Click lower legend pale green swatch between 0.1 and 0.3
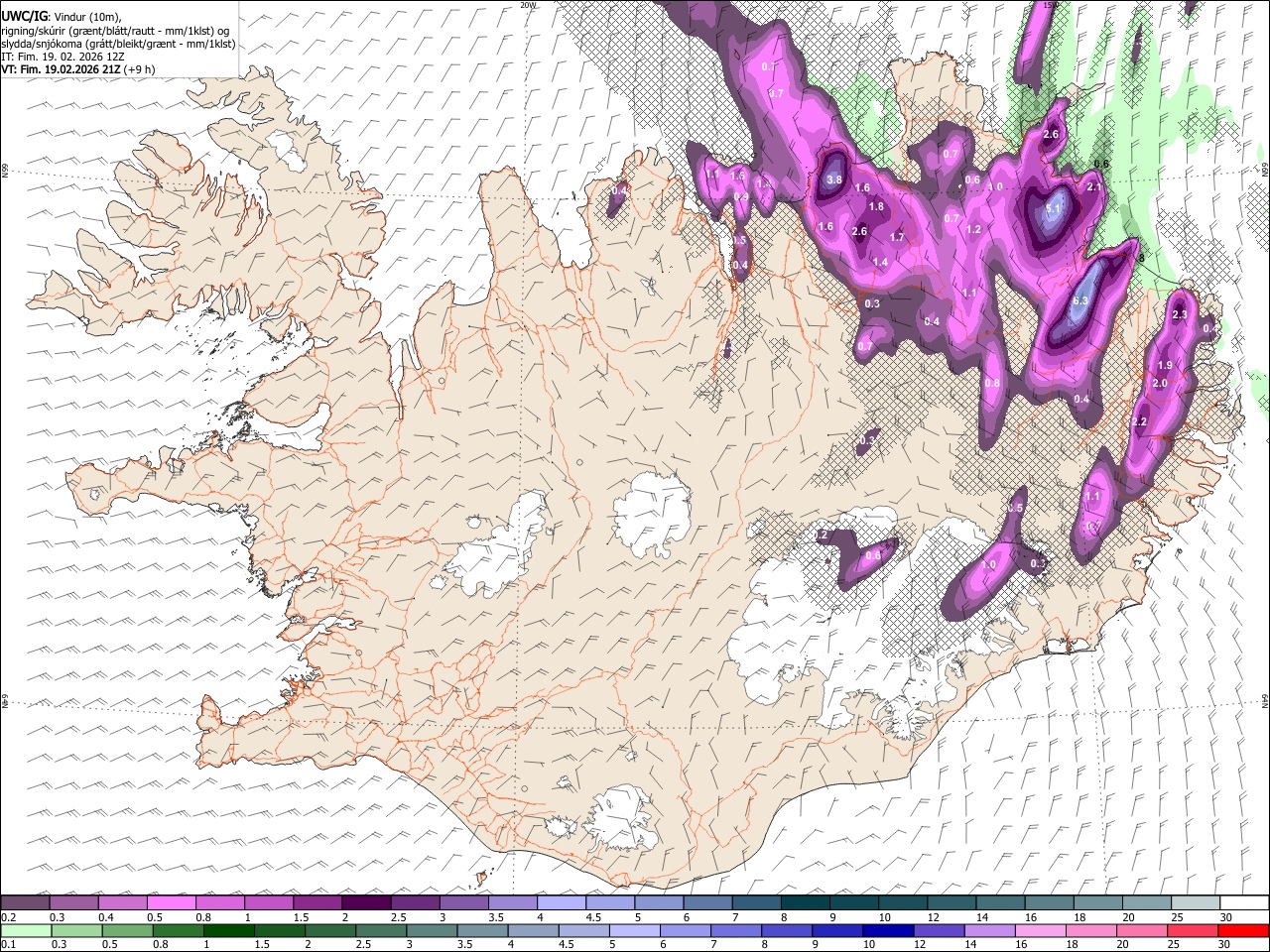The width and height of the screenshot is (1270, 952). 26,930
